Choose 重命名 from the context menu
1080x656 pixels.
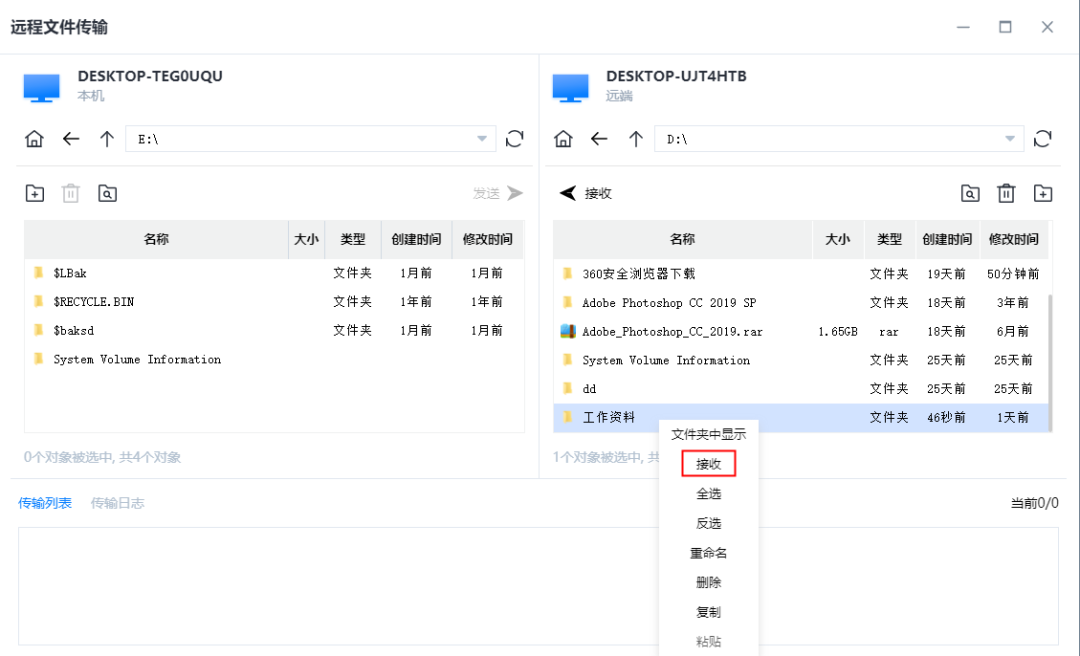click(709, 553)
